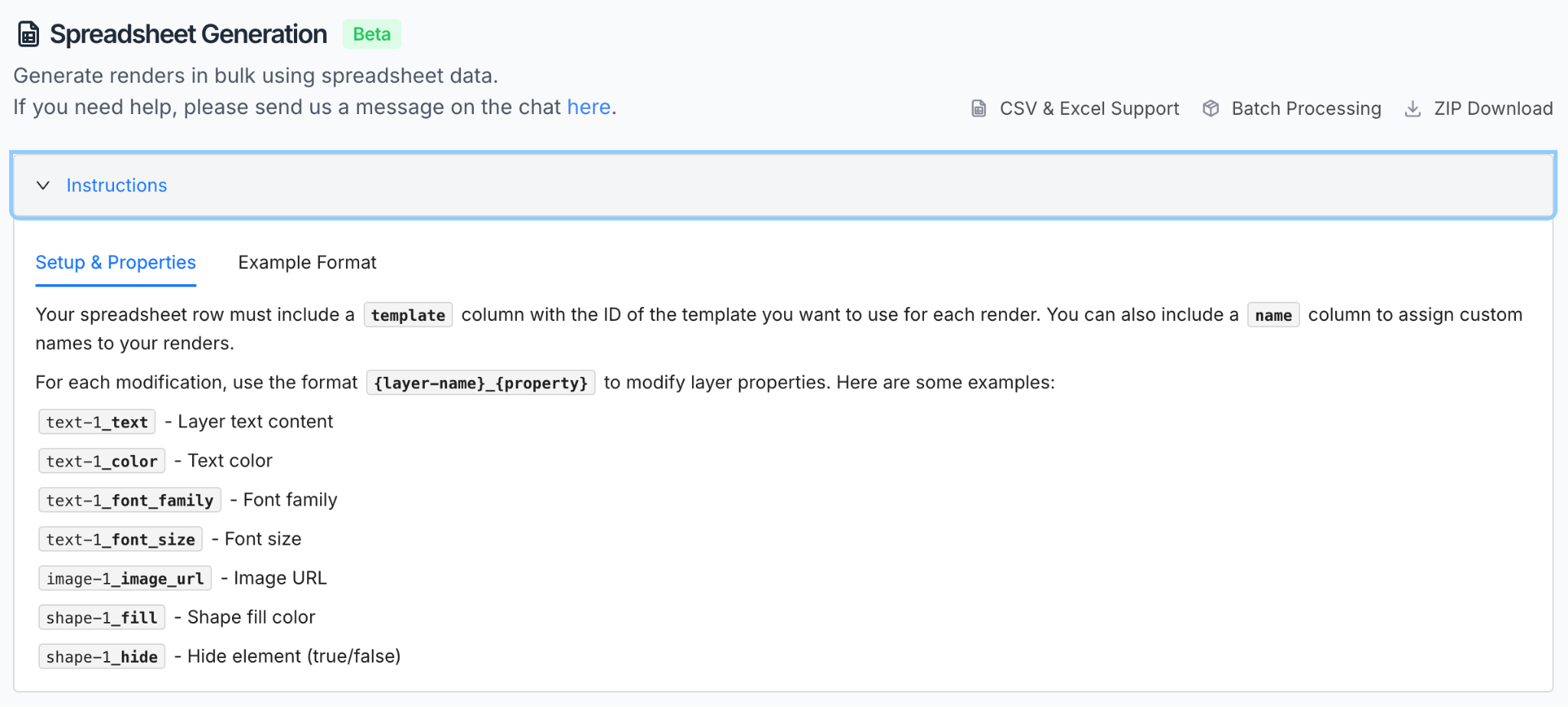The width and height of the screenshot is (1568, 707).
Task: Click the image-1_image_url tag
Action: click(x=125, y=578)
